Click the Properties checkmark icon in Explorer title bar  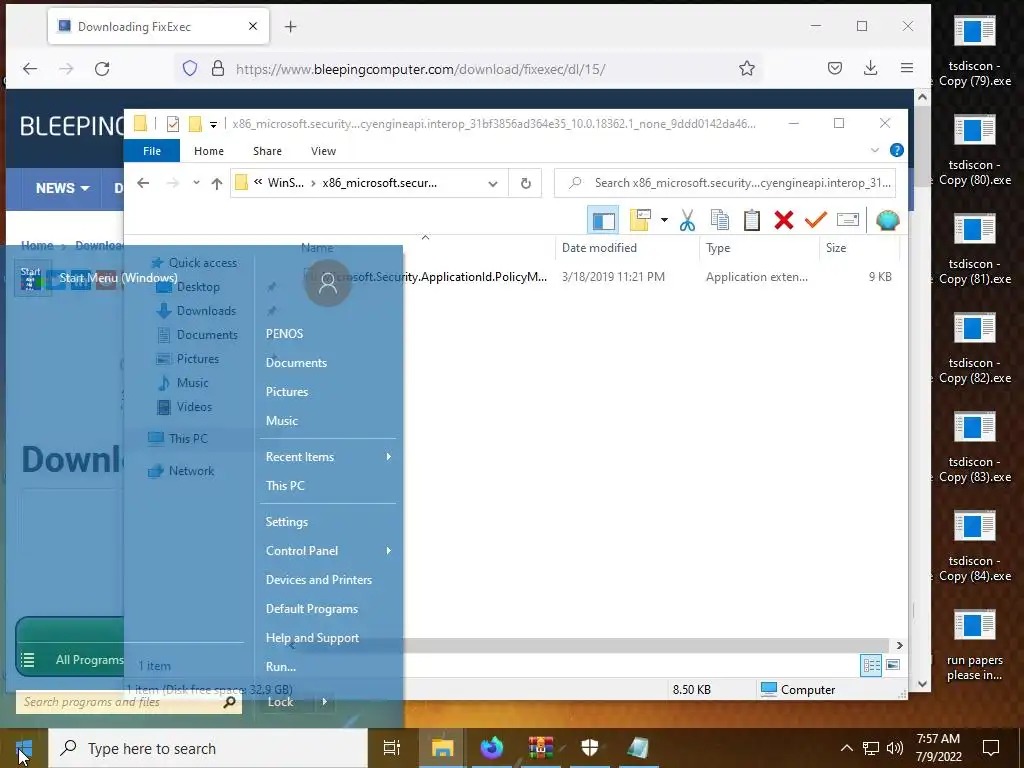point(172,123)
